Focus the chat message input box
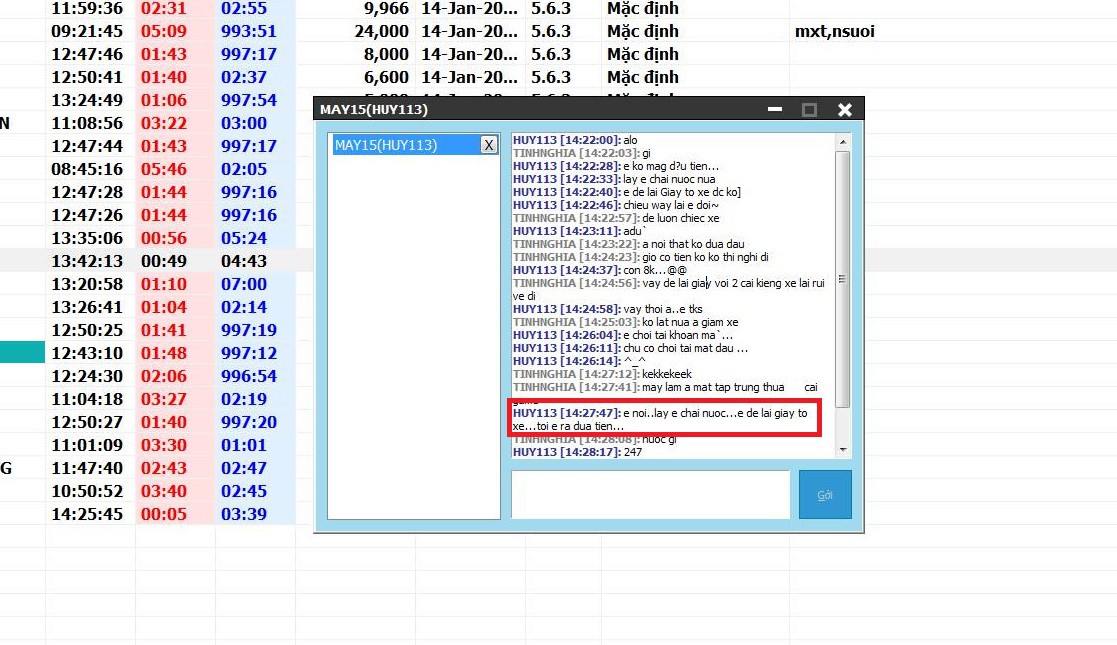This screenshot has width=1117, height=645. tap(650, 495)
